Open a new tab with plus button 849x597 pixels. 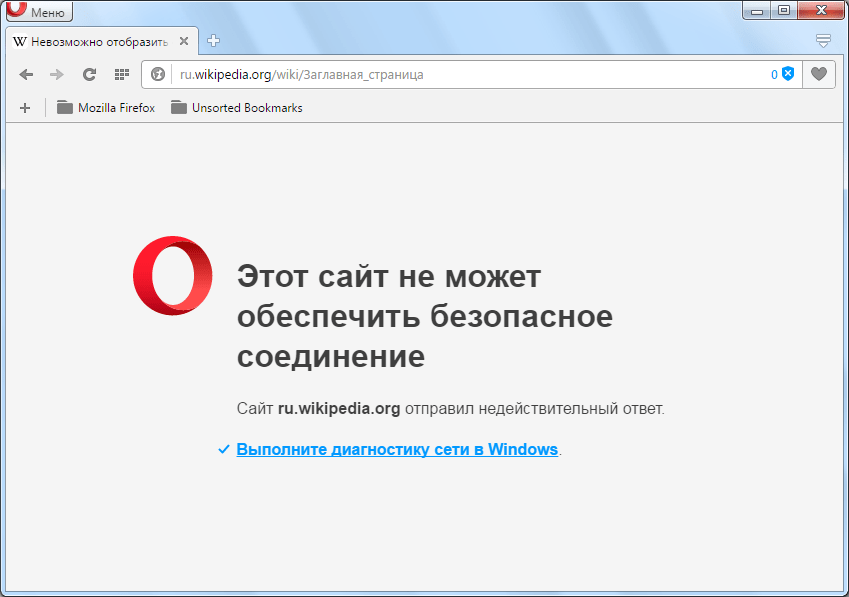point(213,41)
